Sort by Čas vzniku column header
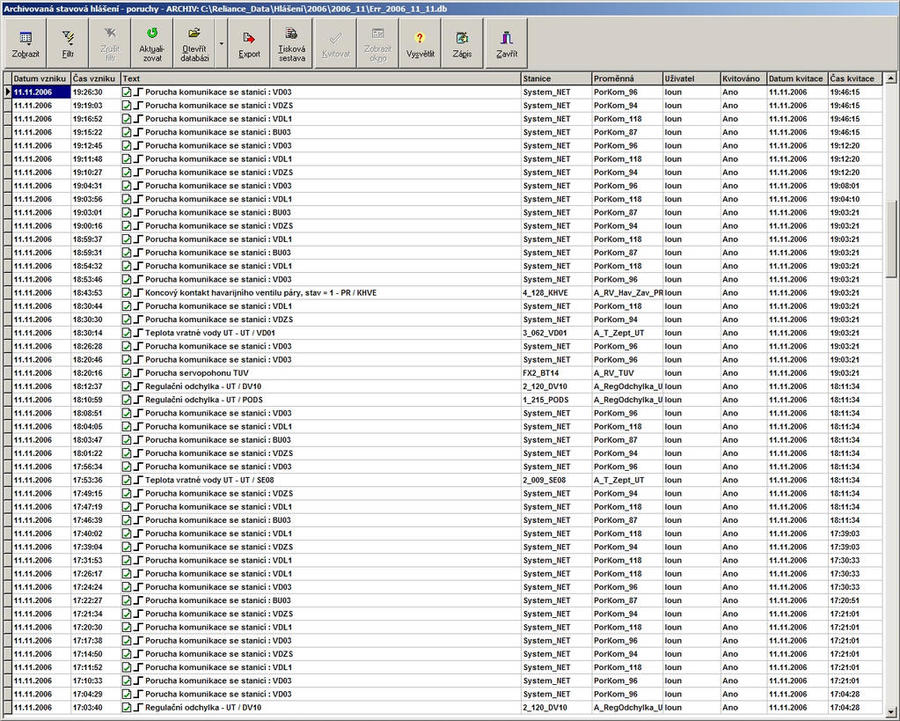This screenshot has width=900, height=721. tap(95, 79)
